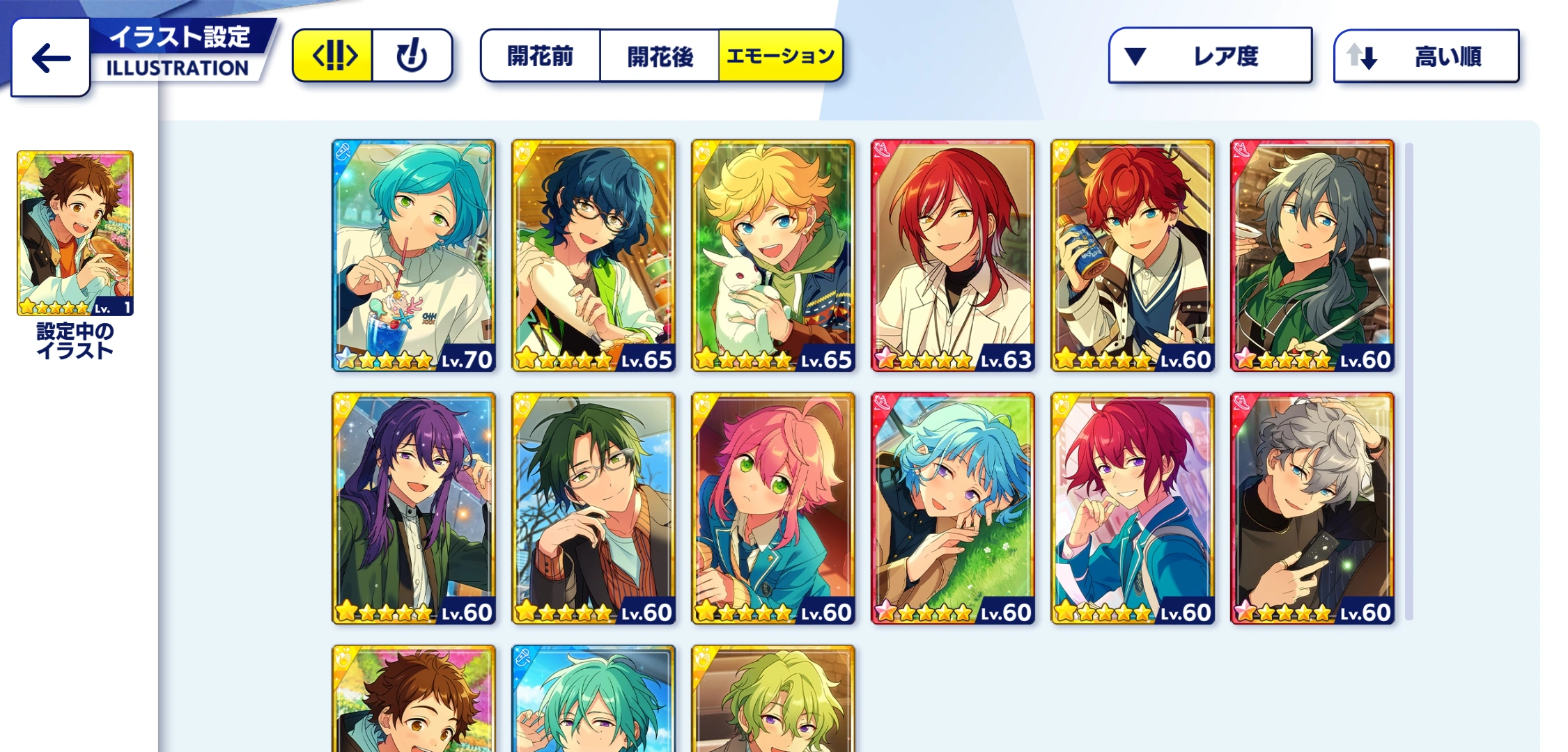This screenshot has height=752, width=1568.
Task: Pick the purple long-haired Lv.60 card
Action: click(x=414, y=508)
